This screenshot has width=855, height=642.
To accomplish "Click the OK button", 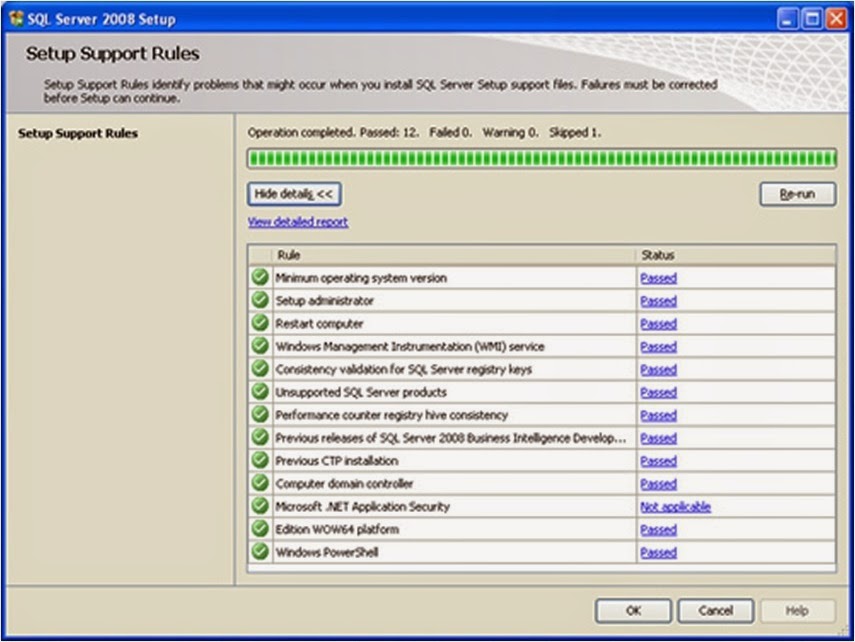I will pos(633,611).
